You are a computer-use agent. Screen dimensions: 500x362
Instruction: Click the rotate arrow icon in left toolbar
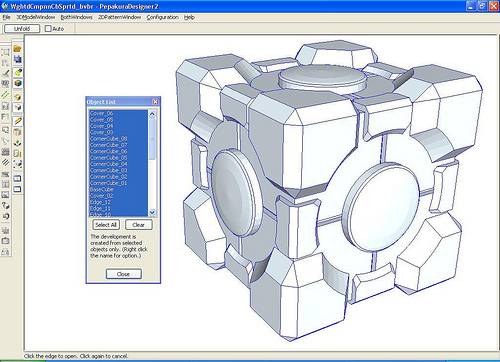coord(5,216)
